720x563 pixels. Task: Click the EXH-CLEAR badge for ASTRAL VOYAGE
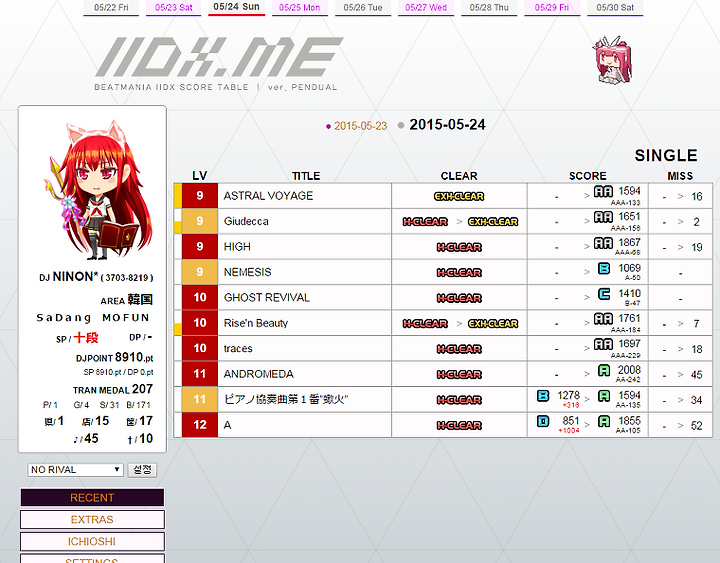459,197
